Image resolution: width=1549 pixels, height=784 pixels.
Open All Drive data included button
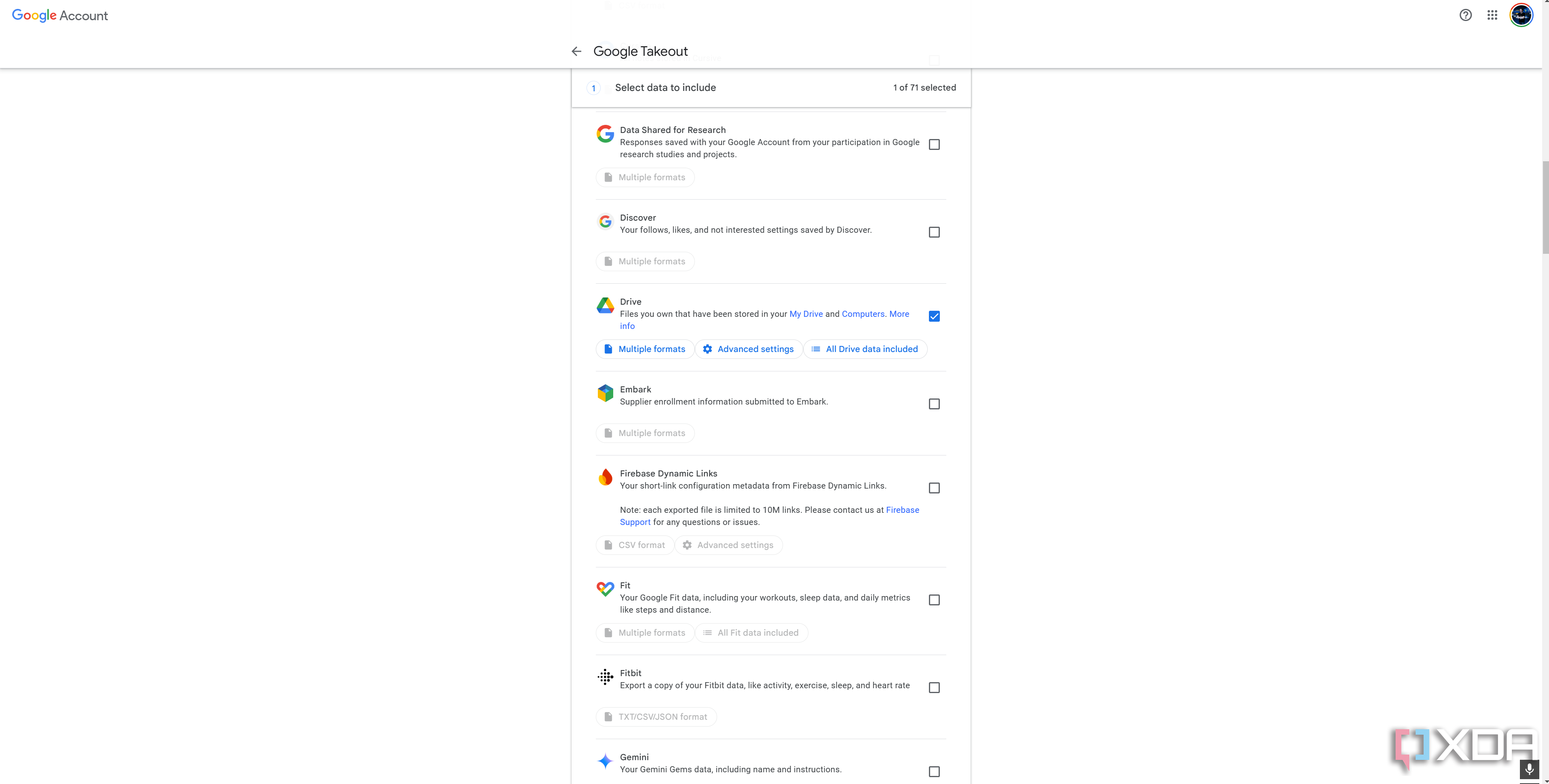click(x=865, y=349)
